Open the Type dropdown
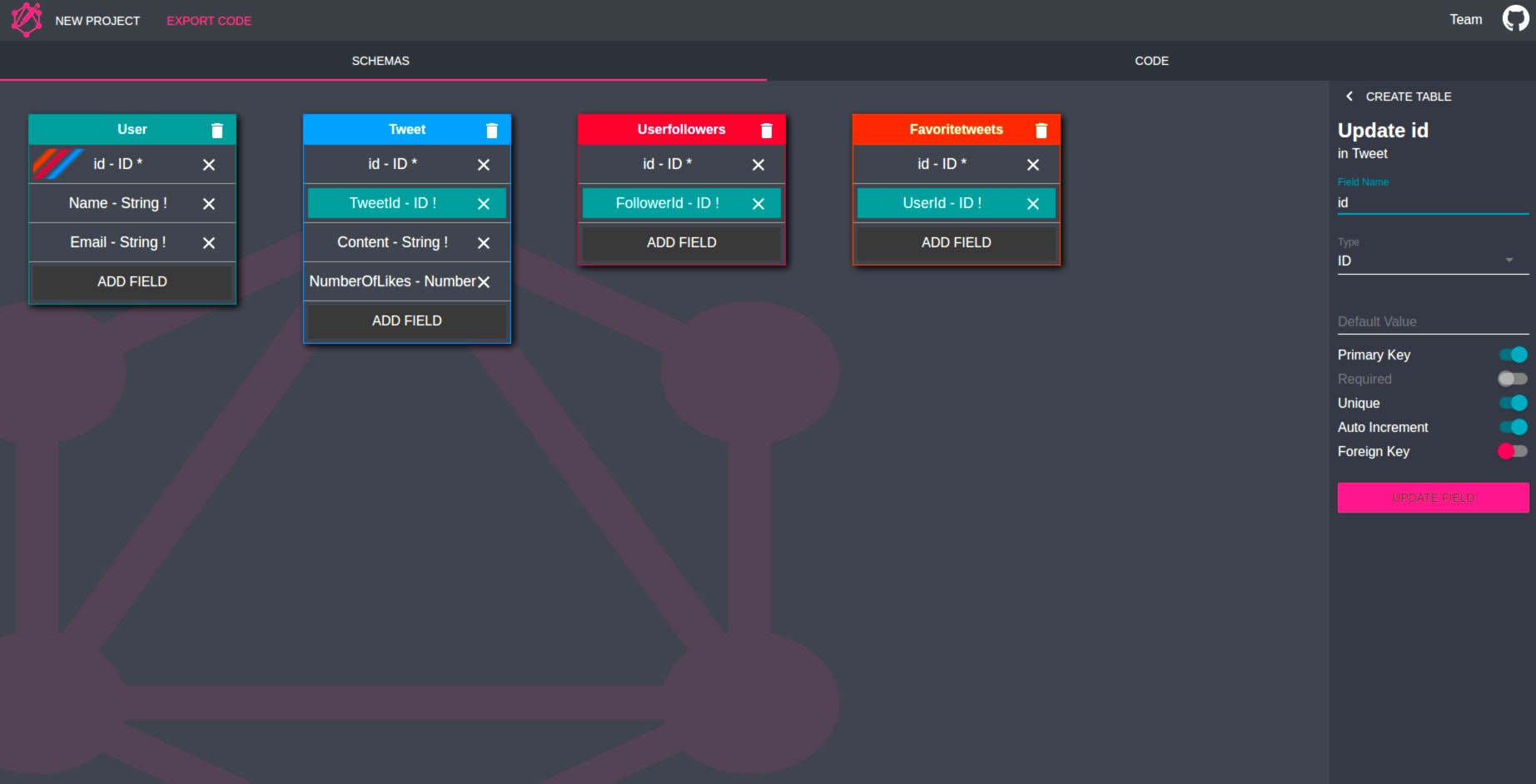This screenshot has width=1536, height=784. (1511, 260)
